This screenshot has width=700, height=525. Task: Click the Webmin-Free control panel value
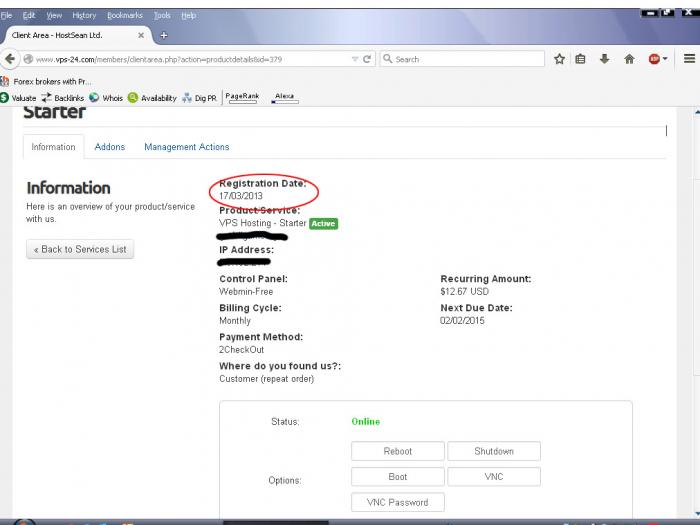point(246,292)
